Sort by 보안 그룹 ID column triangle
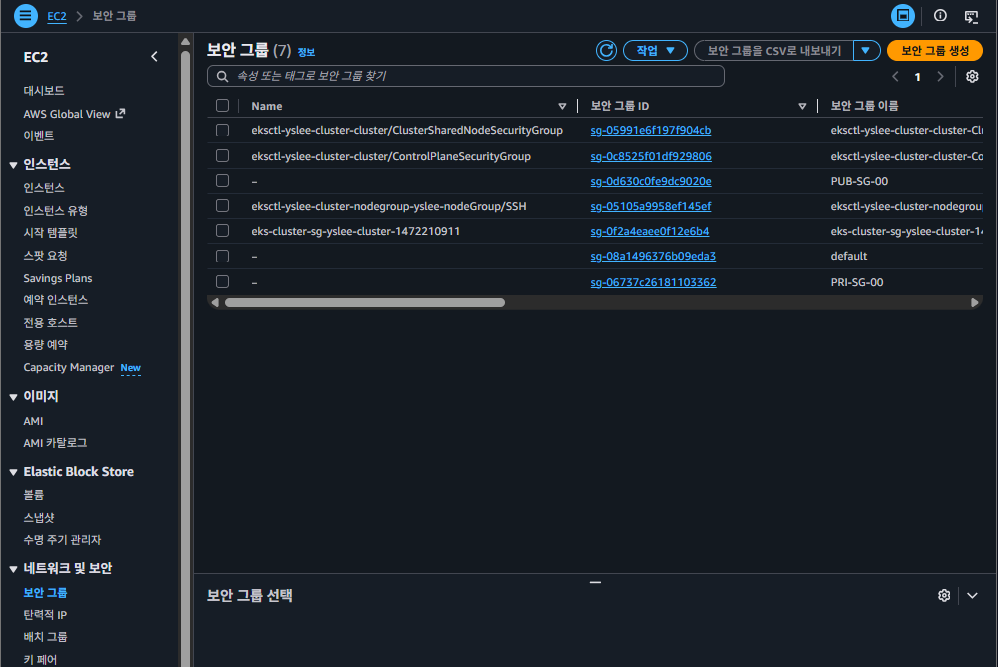The width and height of the screenshot is (998, 667). (x=802, y=106)
